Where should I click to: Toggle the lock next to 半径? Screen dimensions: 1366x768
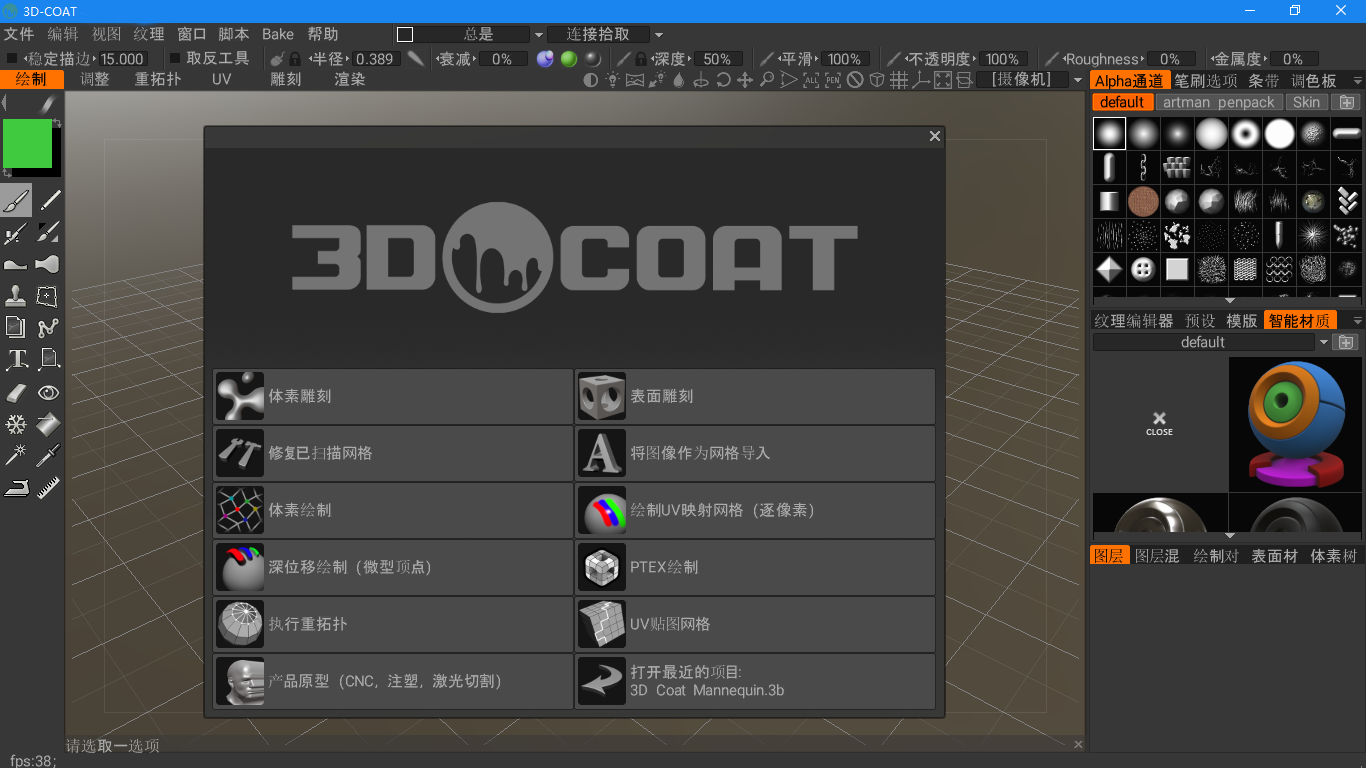pos(295,59)
